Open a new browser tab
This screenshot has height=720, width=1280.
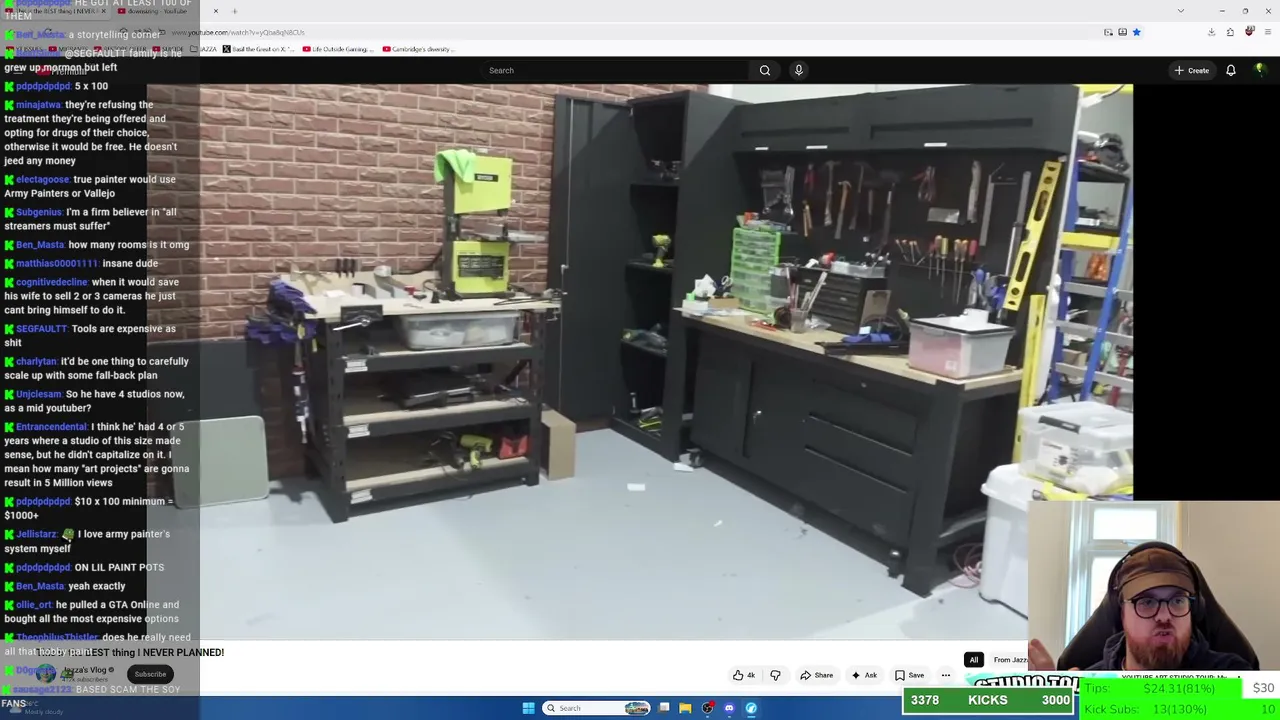[234, 11]
